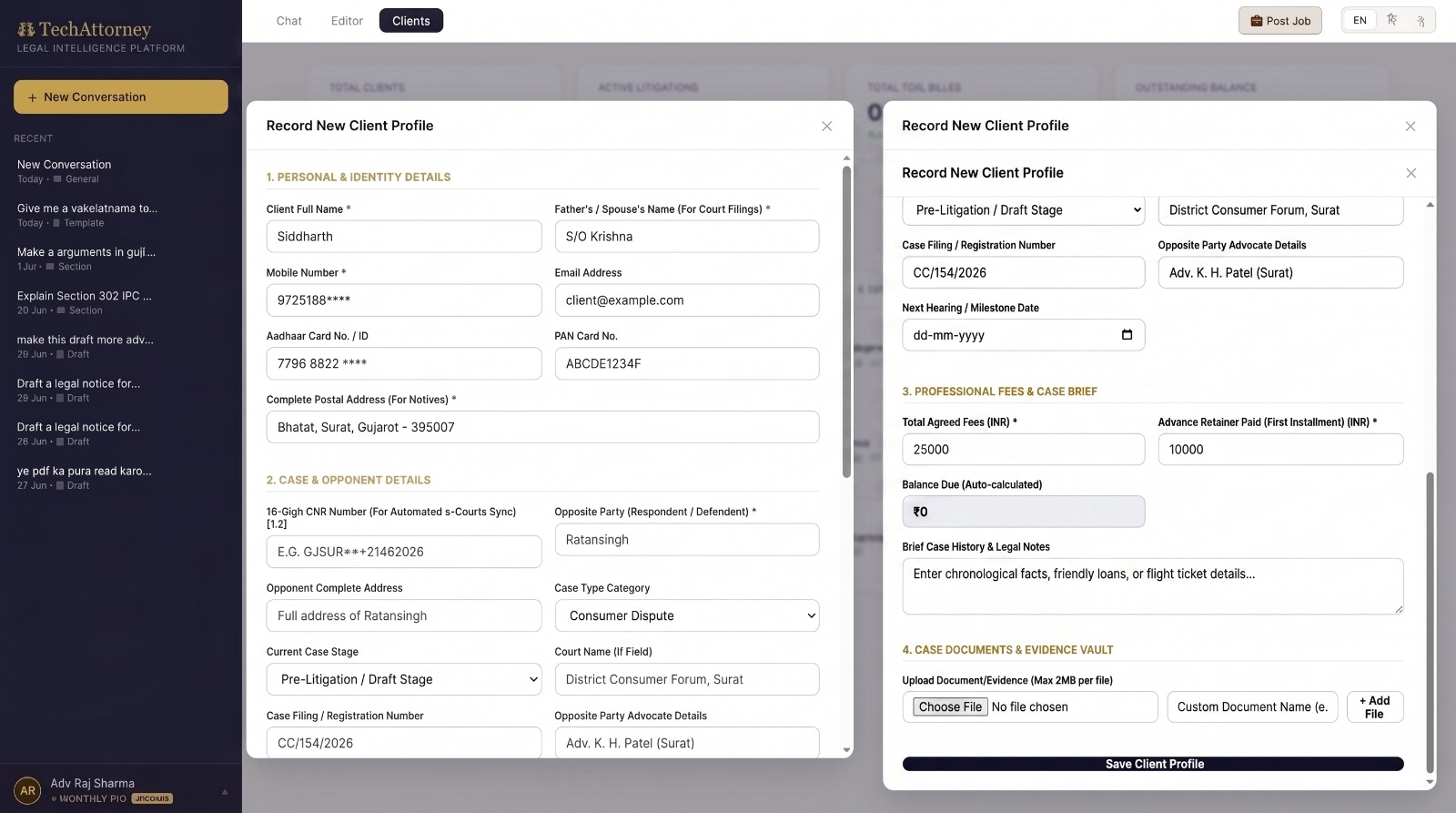The image size is (1456, 813).
Task: Open the Case Type Category dropdown
Action: [687, 615]
